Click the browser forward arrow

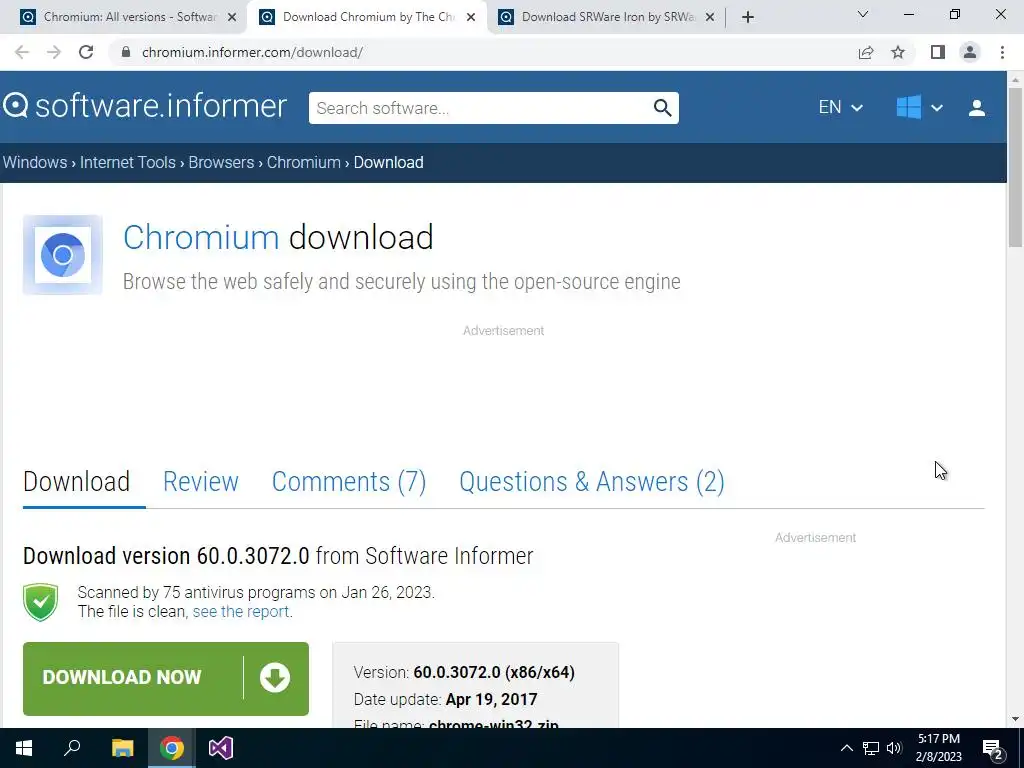click(x=54, y=52)
